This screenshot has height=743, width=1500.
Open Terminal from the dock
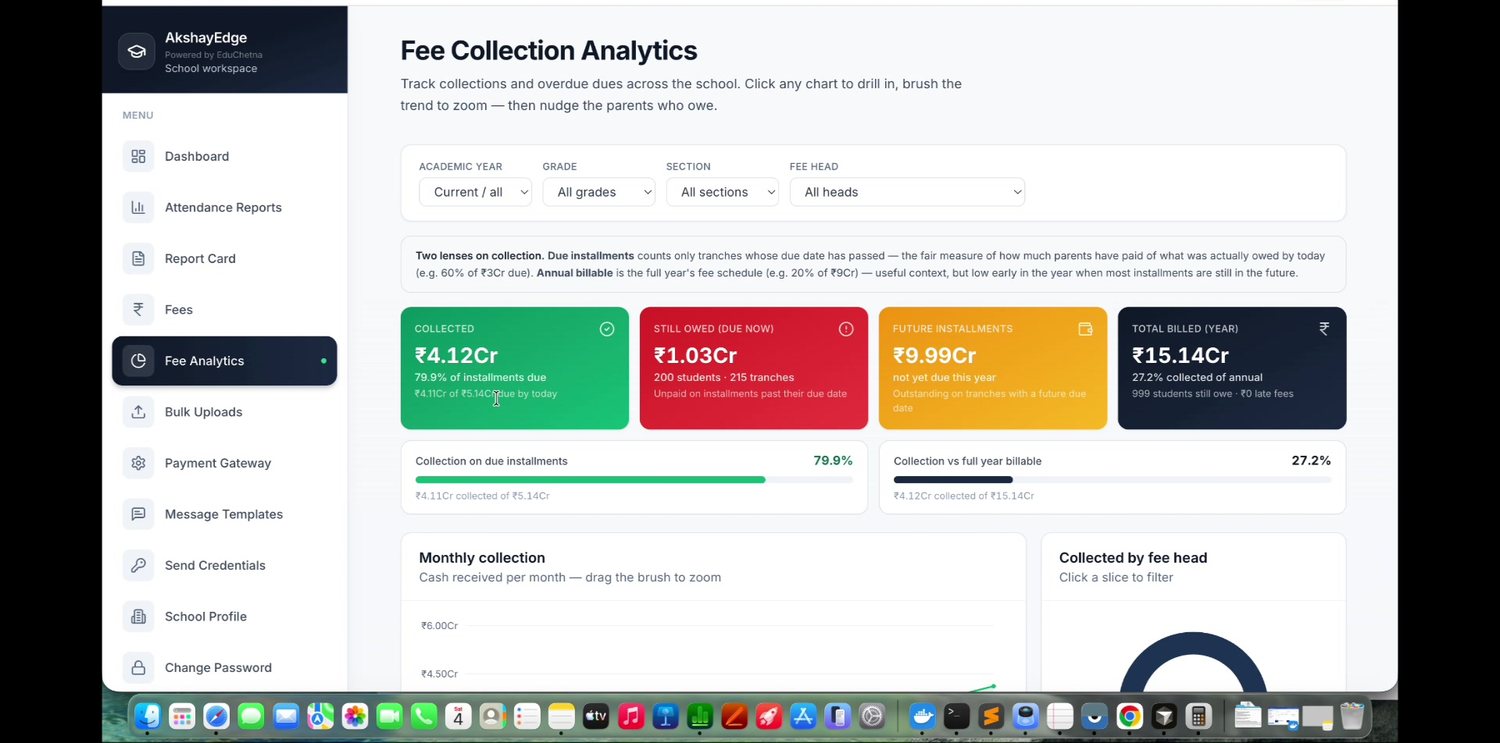click(957, 716)
